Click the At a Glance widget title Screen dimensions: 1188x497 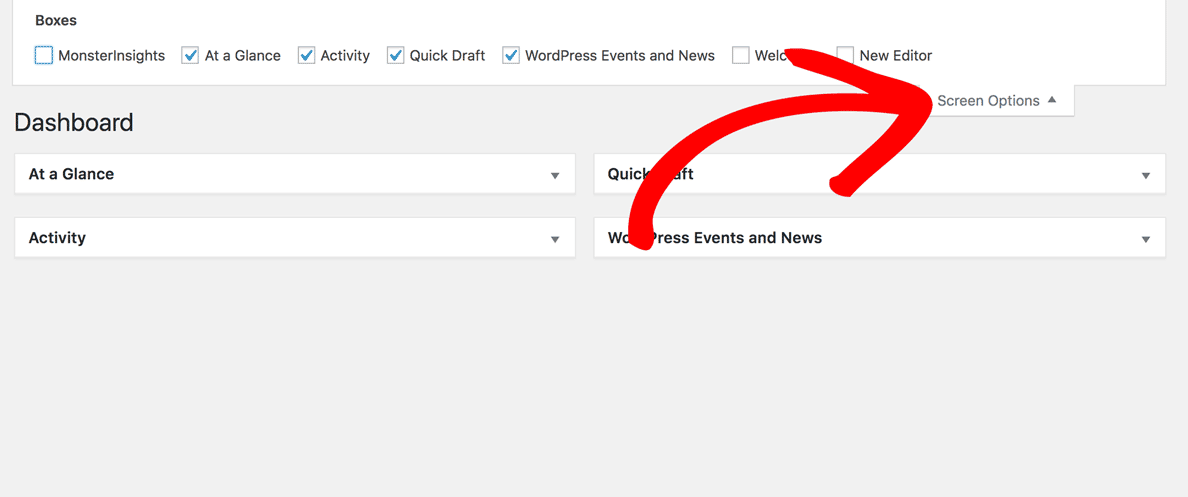coord(71,174)
